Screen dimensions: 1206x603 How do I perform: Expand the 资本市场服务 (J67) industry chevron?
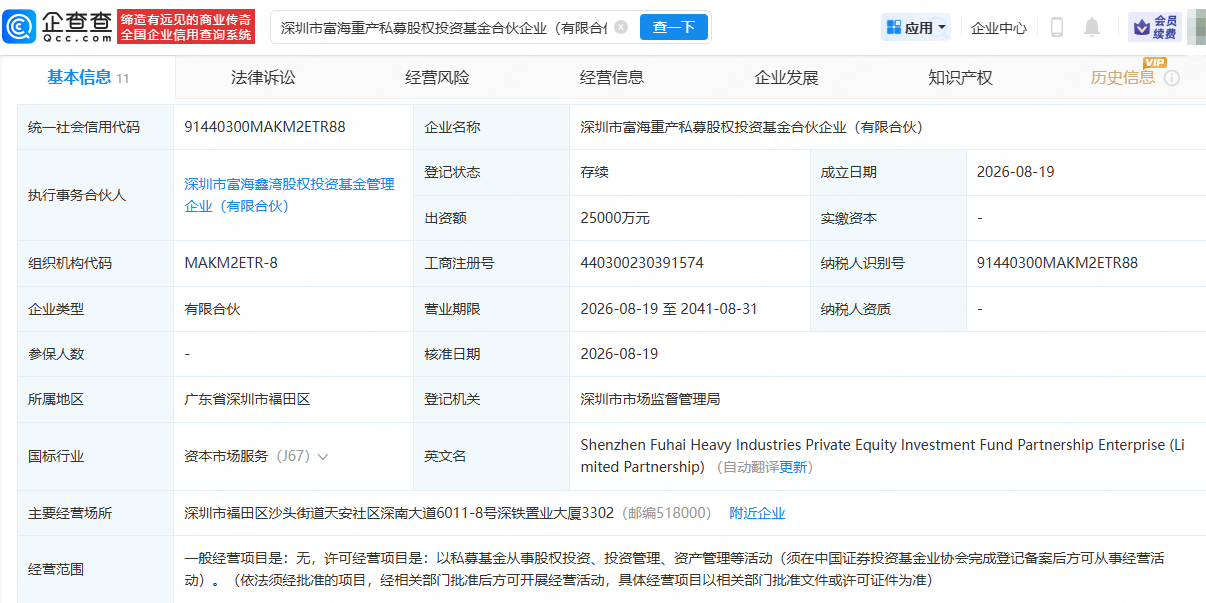322,456
